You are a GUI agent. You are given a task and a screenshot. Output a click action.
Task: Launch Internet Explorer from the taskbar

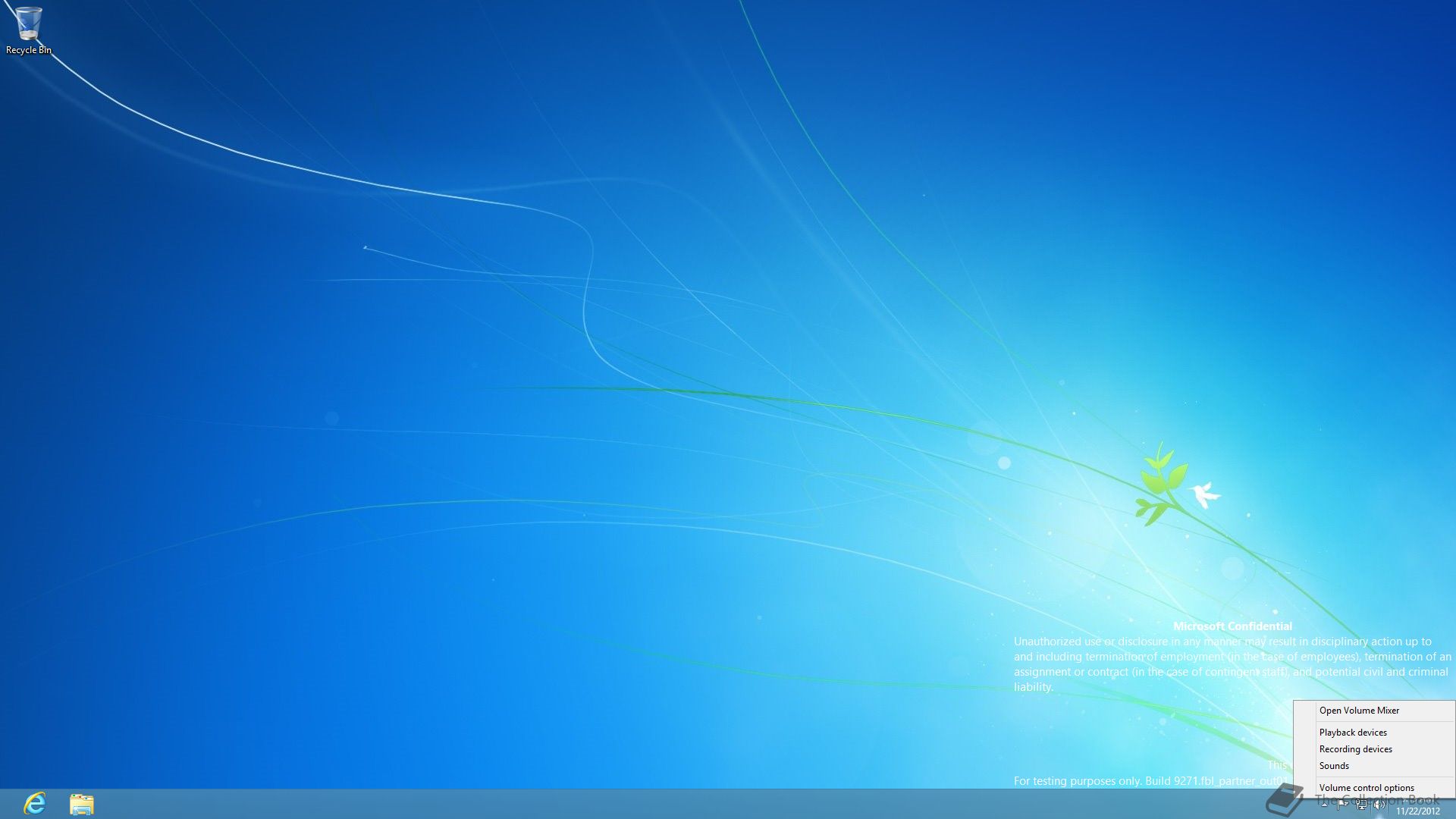35,804
